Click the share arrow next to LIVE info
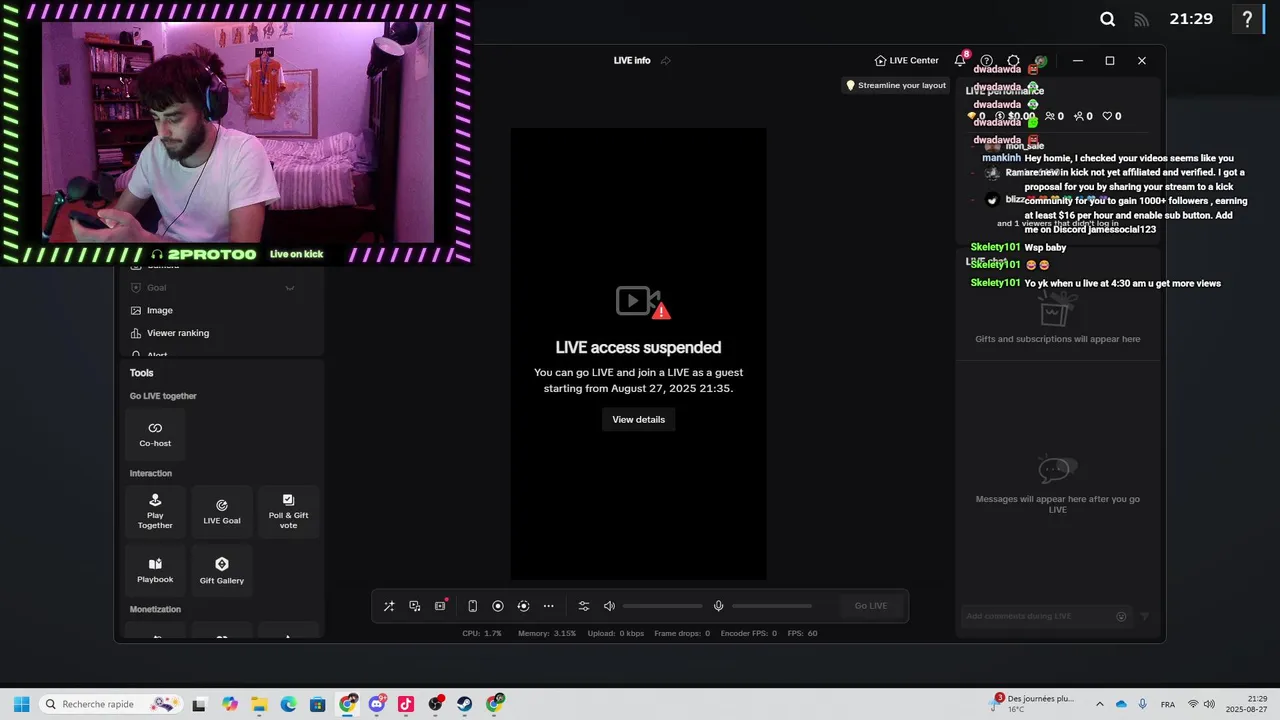 tap(666, 61)
